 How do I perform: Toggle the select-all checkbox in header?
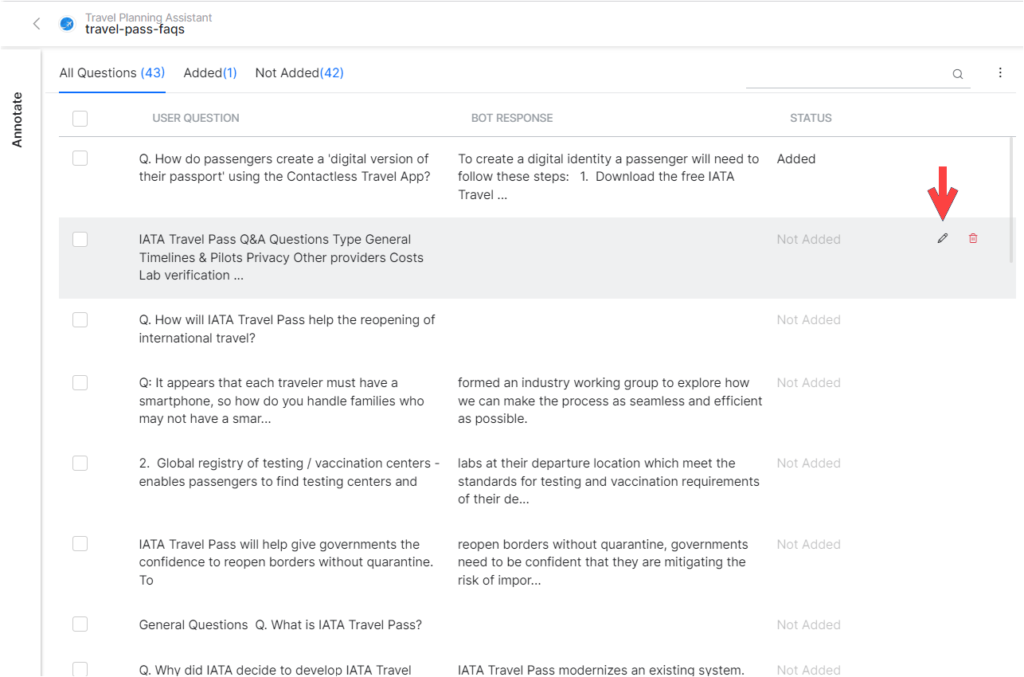pyautogui.click(x=80, y=118)
